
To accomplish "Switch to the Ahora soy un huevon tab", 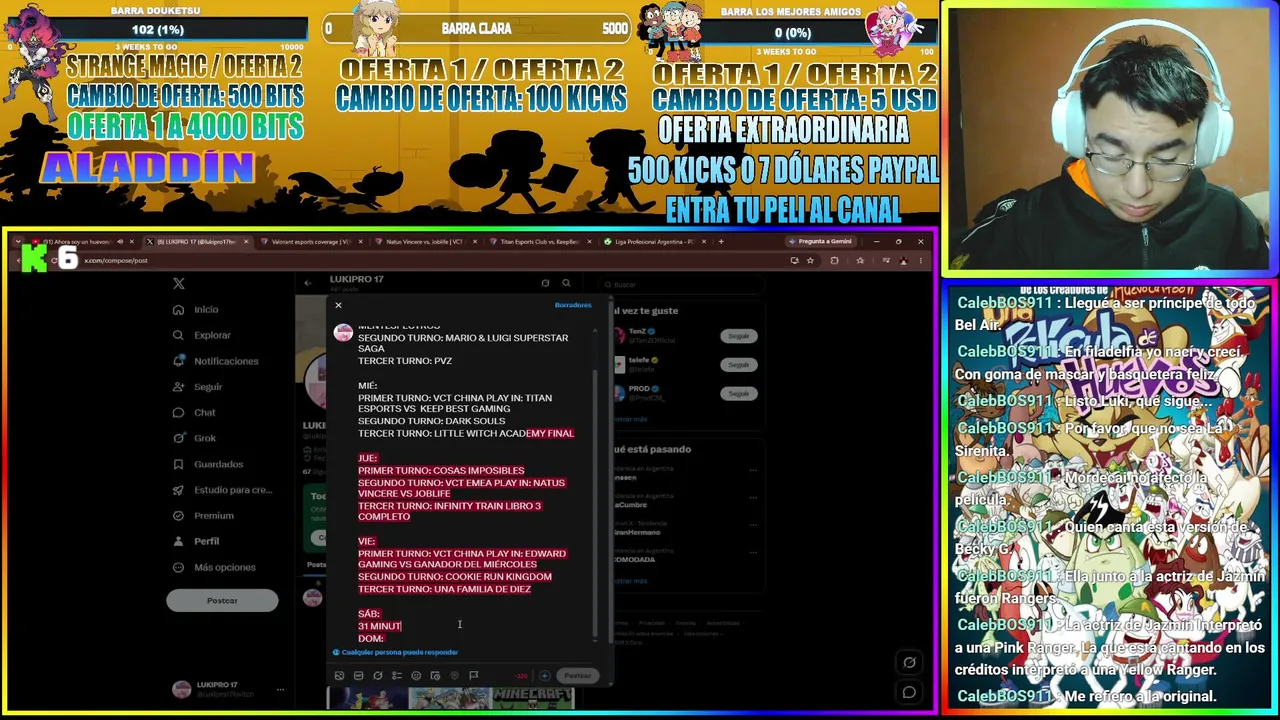I will click(81, 241).
